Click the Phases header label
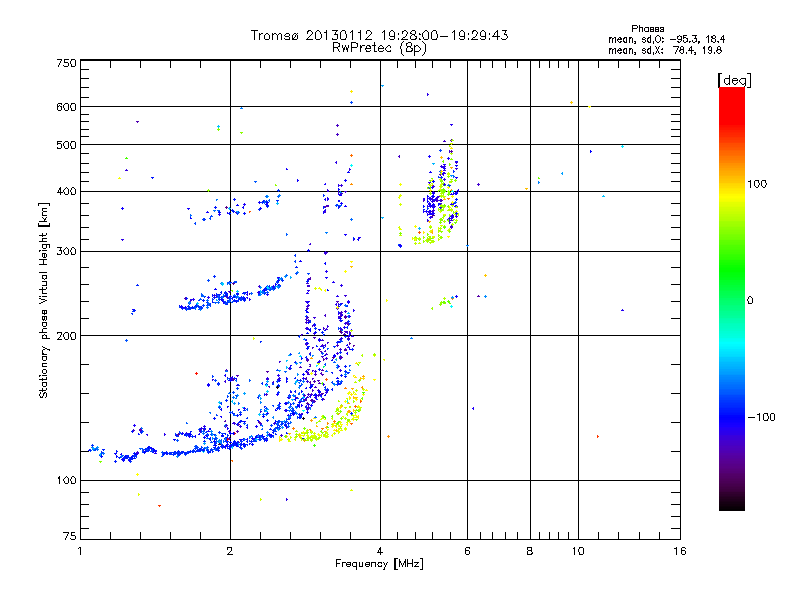Image resolution: width=800 pixels, height=600 pixels. (647, 29)
